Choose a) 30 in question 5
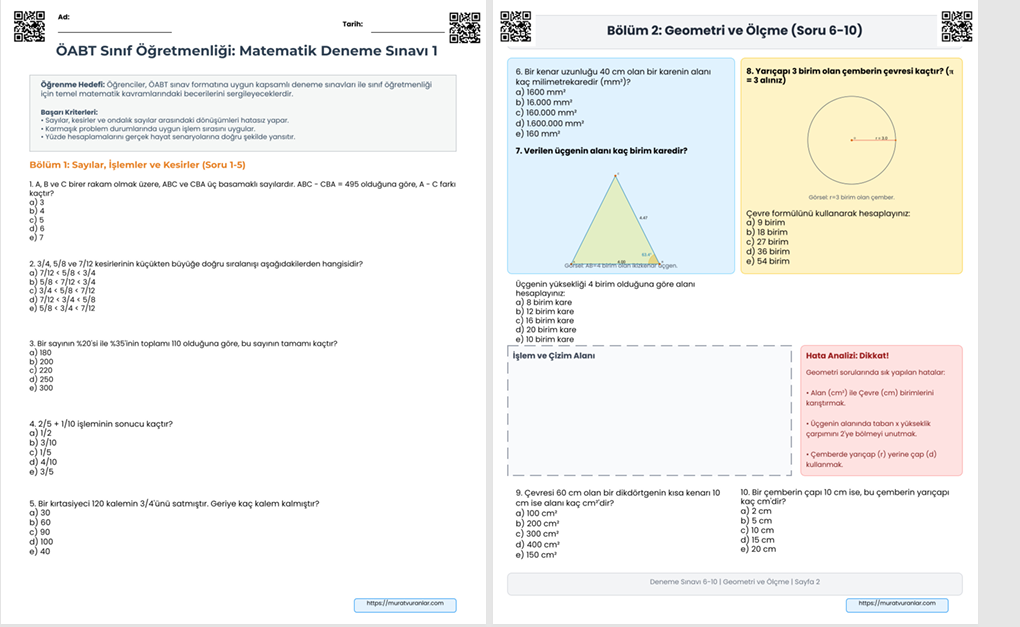Image resolution: width=1020 pixels, height=627 pixels. pos(40,512)
